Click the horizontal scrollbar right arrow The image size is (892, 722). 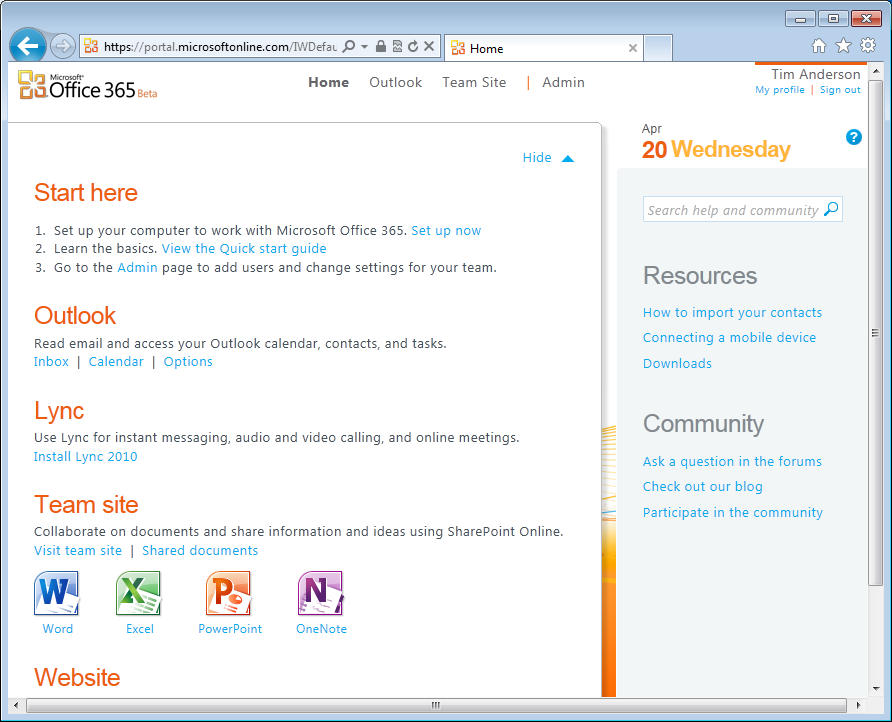858,706
